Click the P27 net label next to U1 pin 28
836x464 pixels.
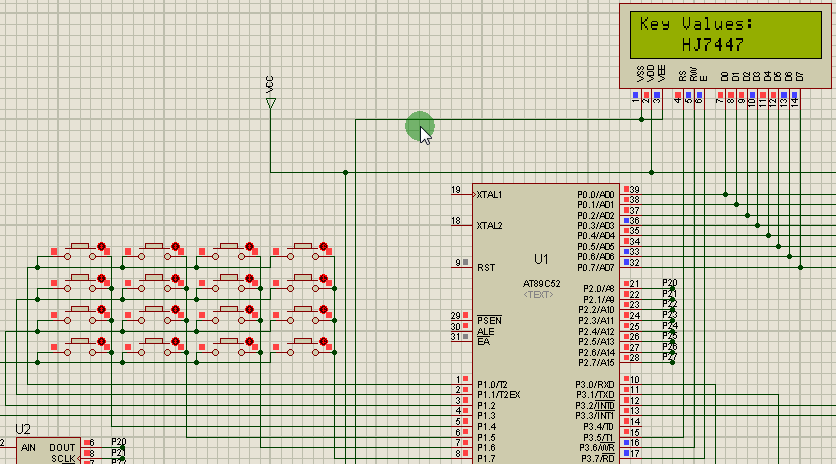(x=670, y=357)
